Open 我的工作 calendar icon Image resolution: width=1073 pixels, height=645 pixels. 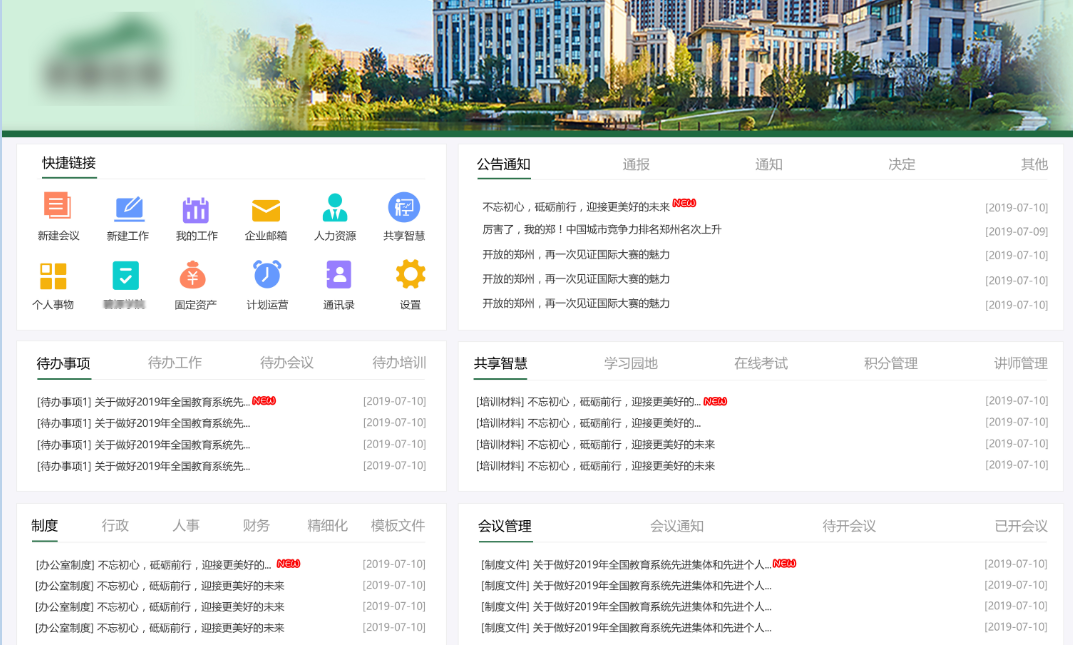coord(196,209)
